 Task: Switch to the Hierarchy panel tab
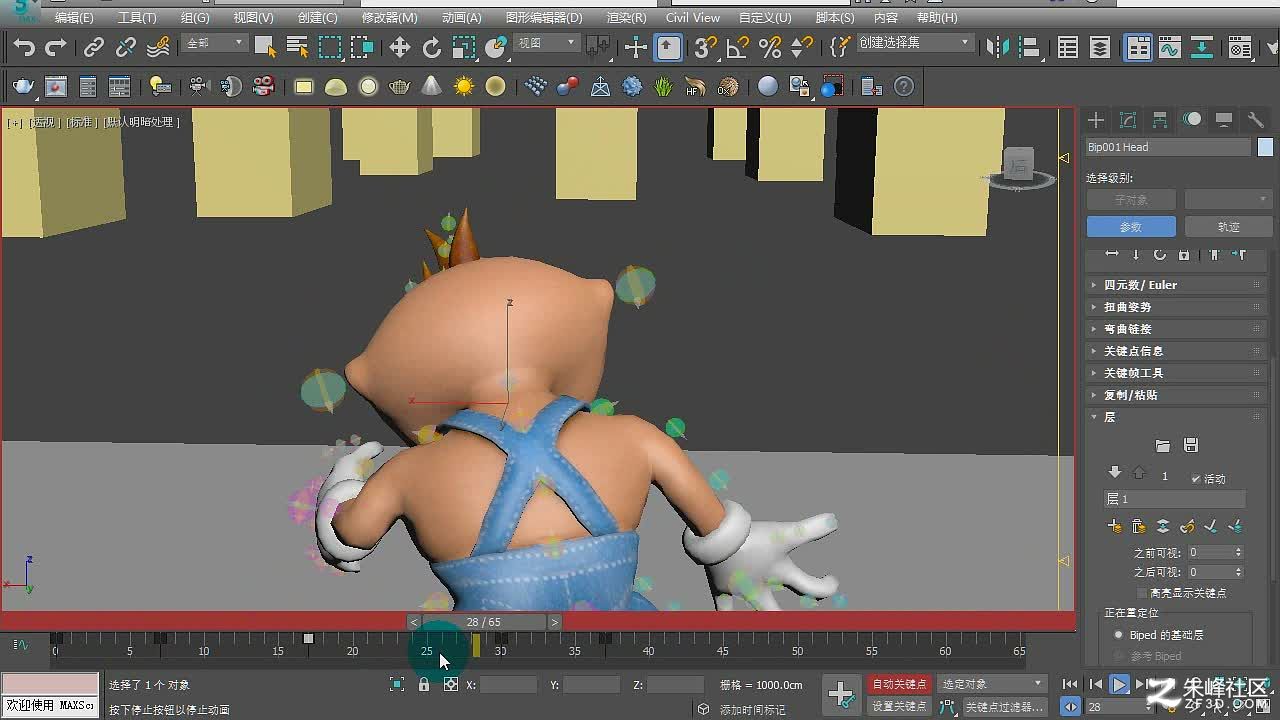point(1160,120)
